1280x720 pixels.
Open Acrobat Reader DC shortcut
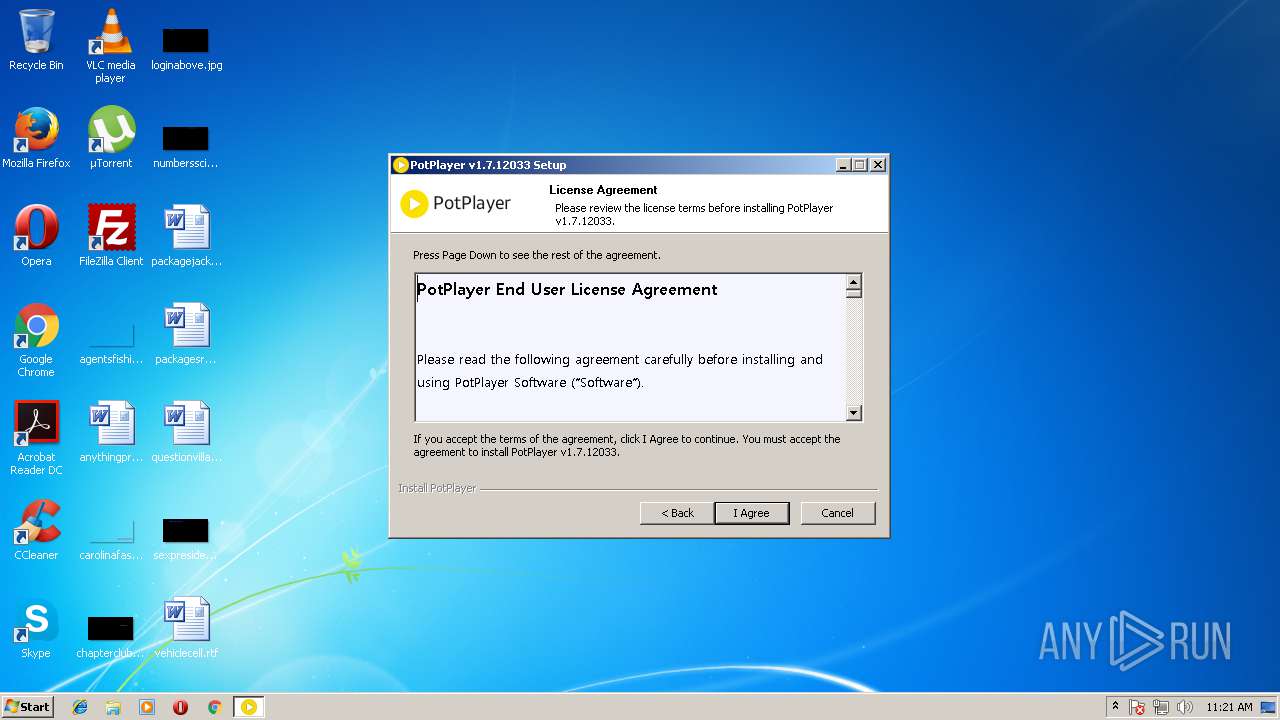(36, 438)
